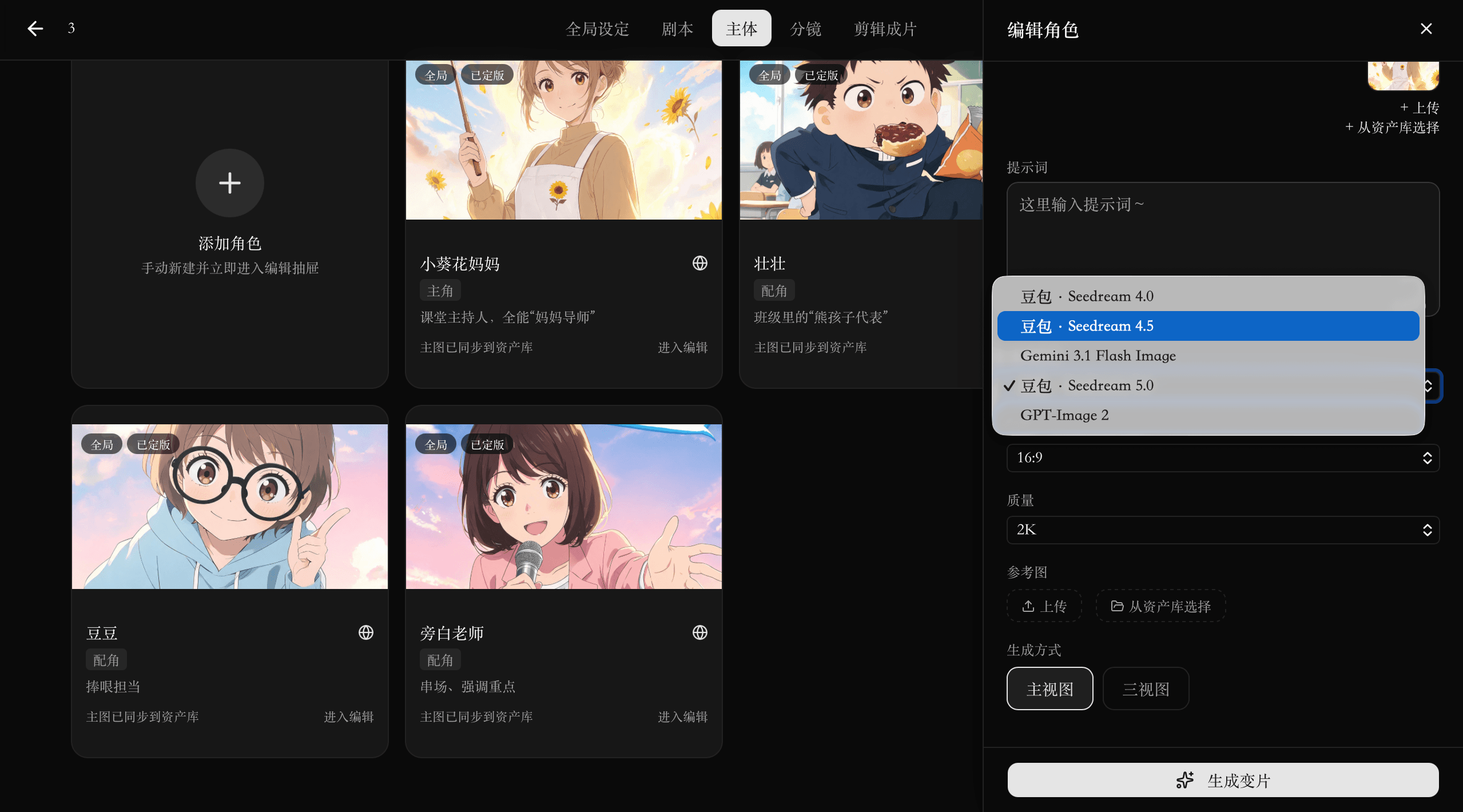The image size is (1463, 812).
Task: Click the globe icon on 旁白老师 card
Action: [x=699, y=632]
